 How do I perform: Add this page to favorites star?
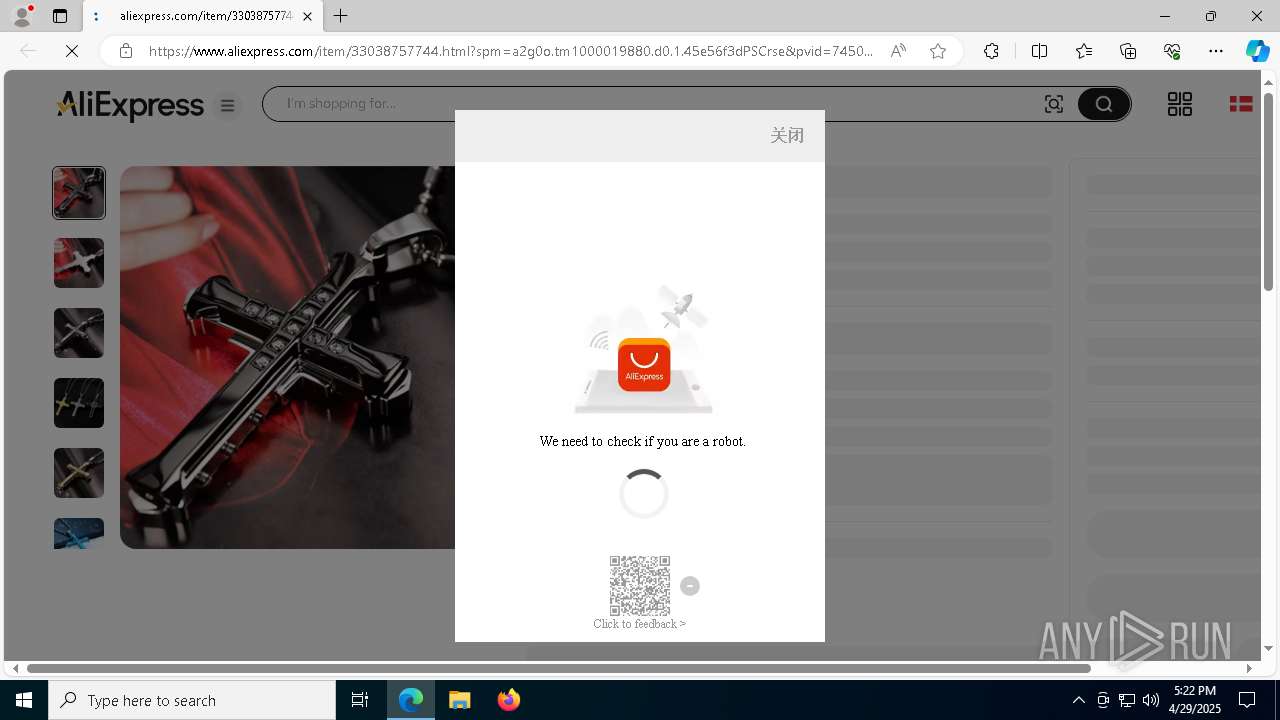tap(938, 51)
